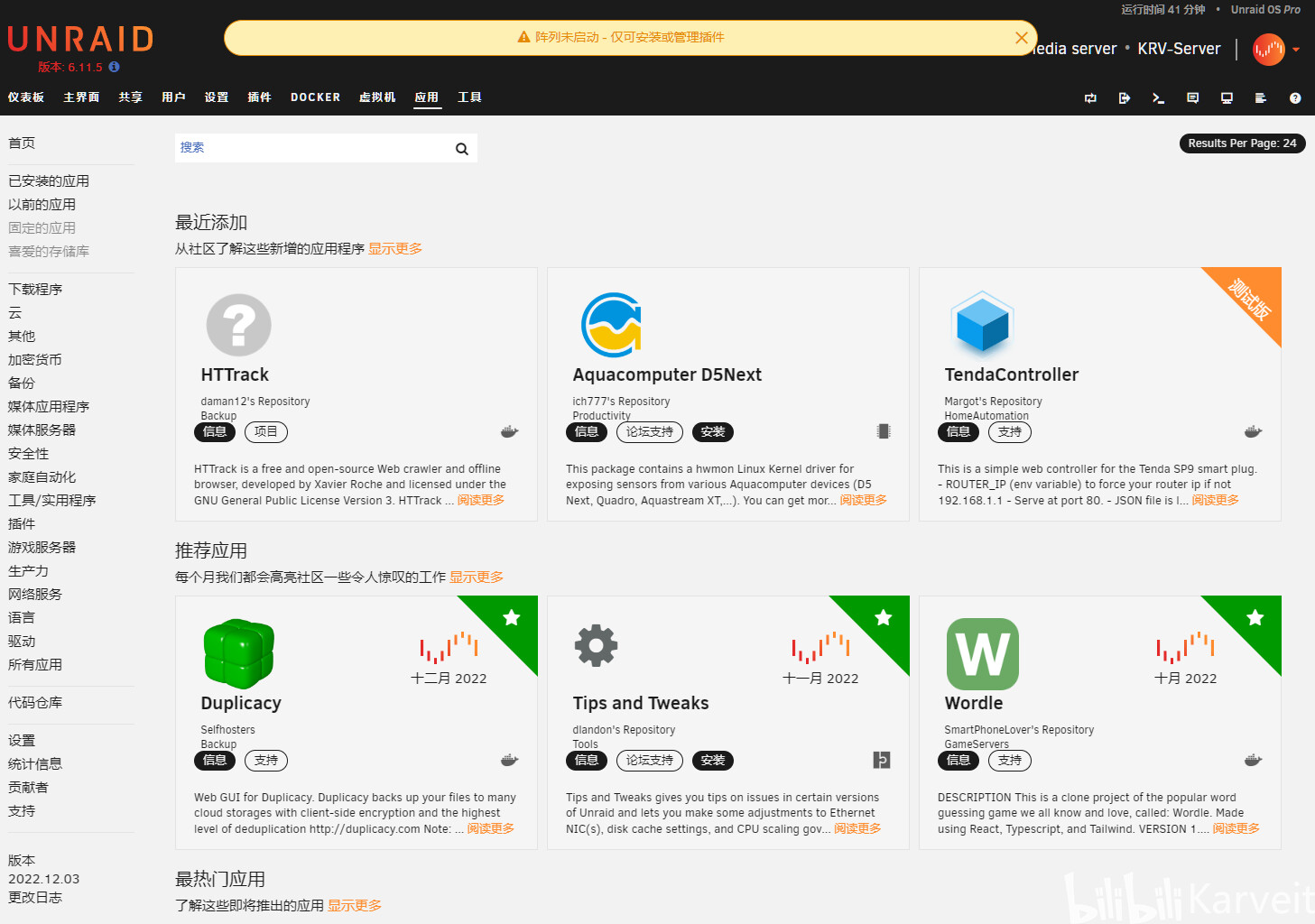Dismiss the yellow array warning banner

1022,38
